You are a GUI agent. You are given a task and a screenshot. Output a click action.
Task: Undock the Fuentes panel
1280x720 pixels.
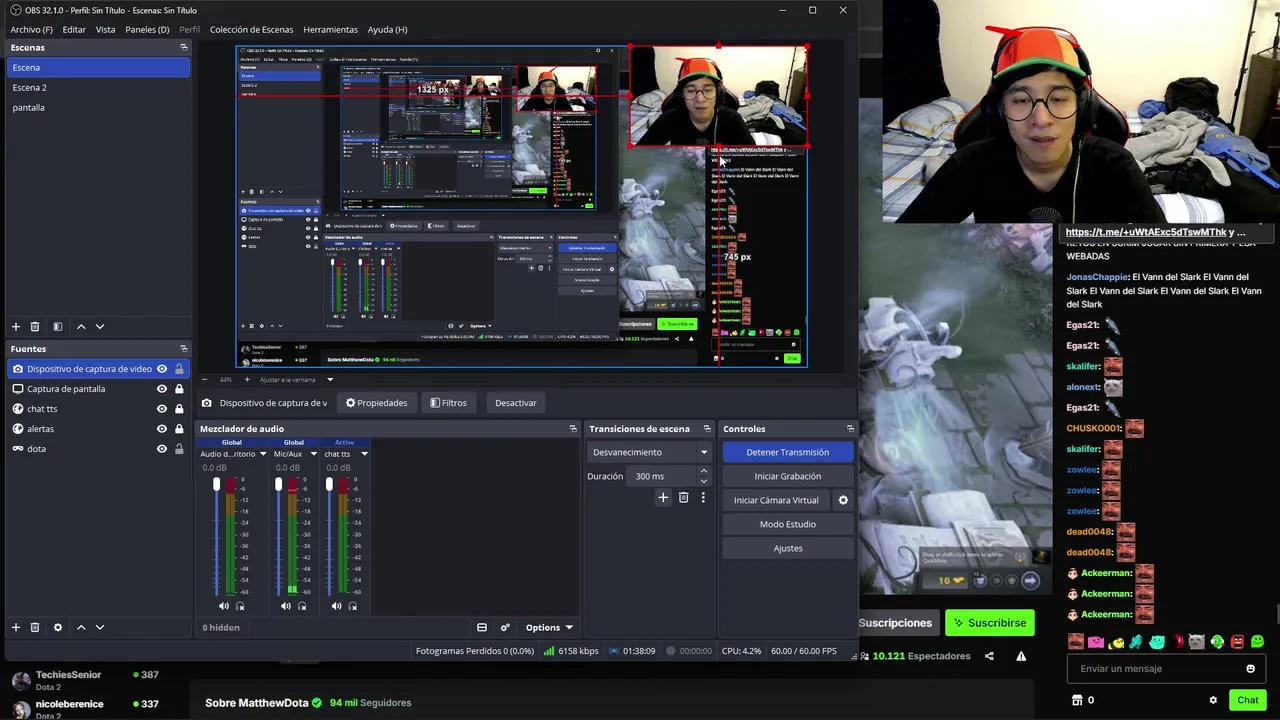(184, 348)
